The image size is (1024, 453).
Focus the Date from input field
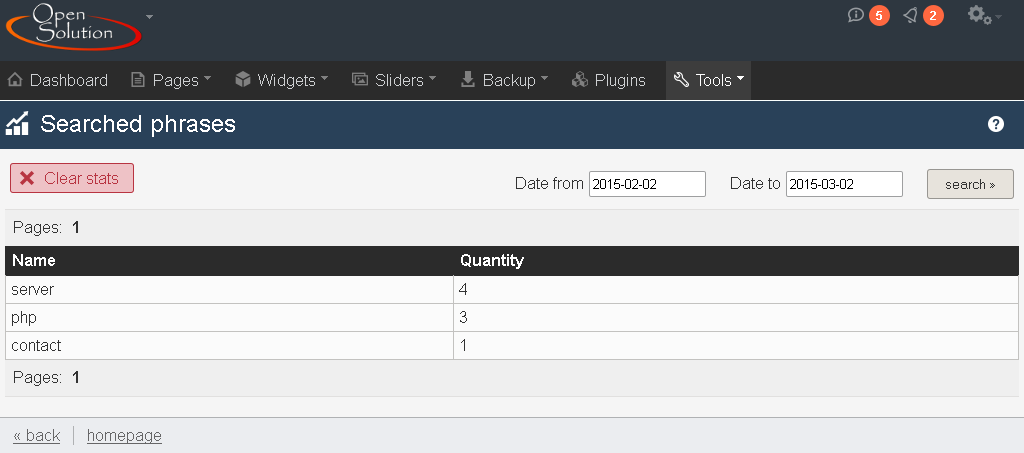pyautogui.click(x=647, y=184)
